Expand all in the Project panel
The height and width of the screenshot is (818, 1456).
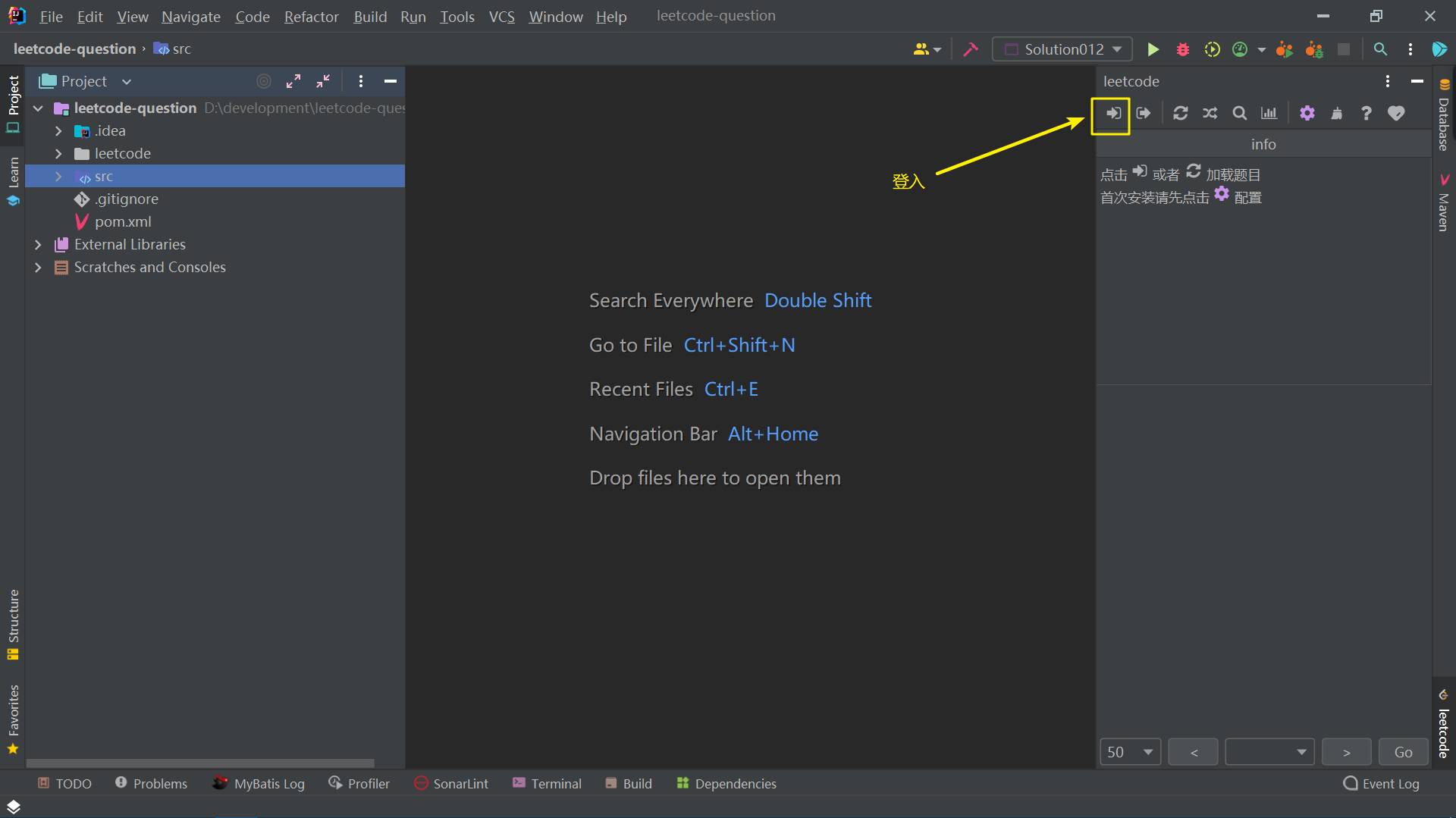click(x=293, y=81)
